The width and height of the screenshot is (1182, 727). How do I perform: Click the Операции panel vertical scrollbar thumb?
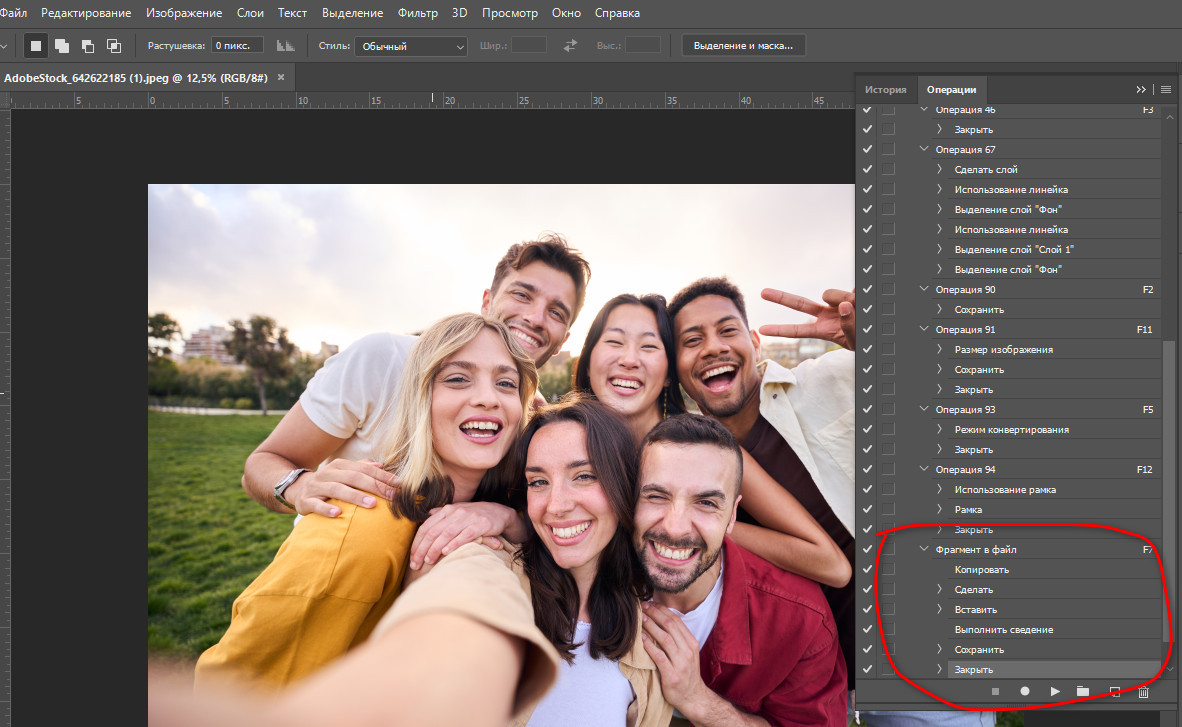pyautogui.click(x=1169, y=490)
